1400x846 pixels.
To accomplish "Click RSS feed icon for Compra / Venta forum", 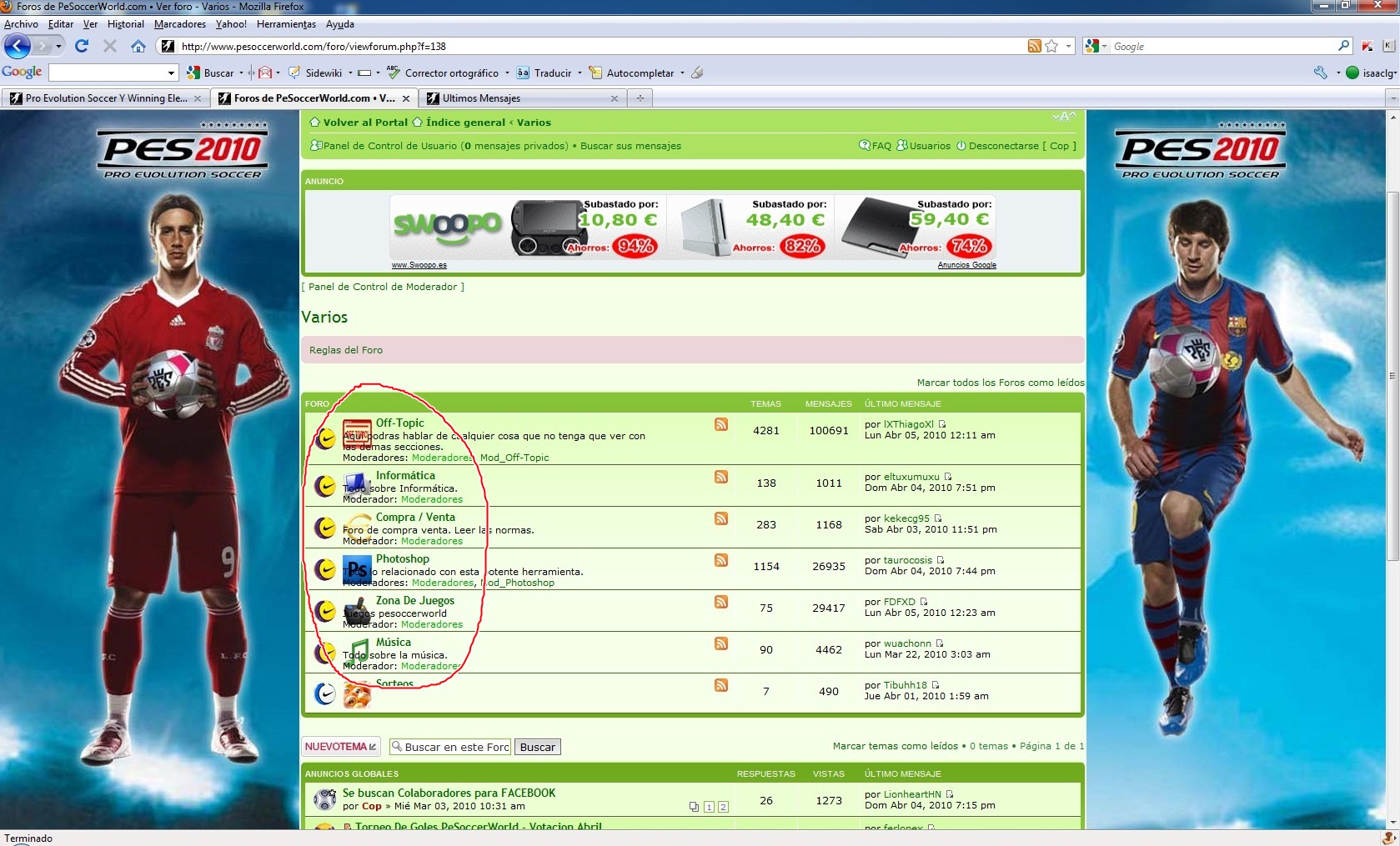I will click(721, 518).
